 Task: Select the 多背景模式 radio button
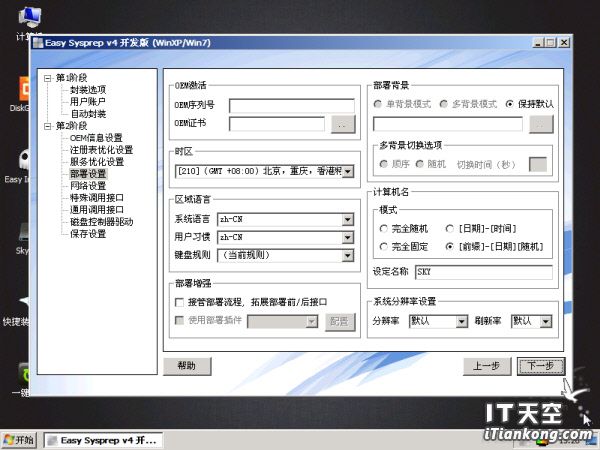tap(443, 104)
